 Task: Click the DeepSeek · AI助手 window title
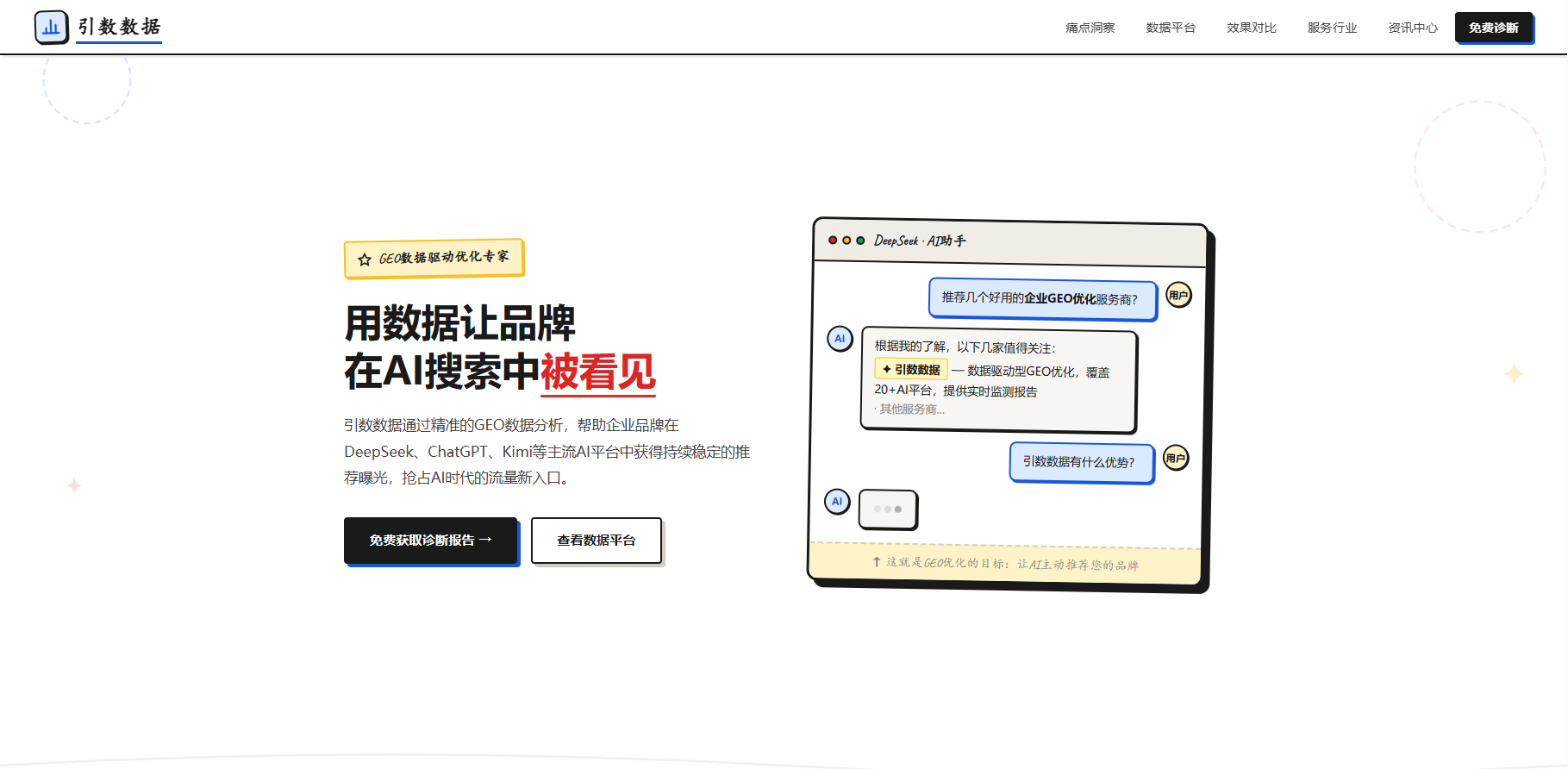pyautogui.click(x=920, y=241)
